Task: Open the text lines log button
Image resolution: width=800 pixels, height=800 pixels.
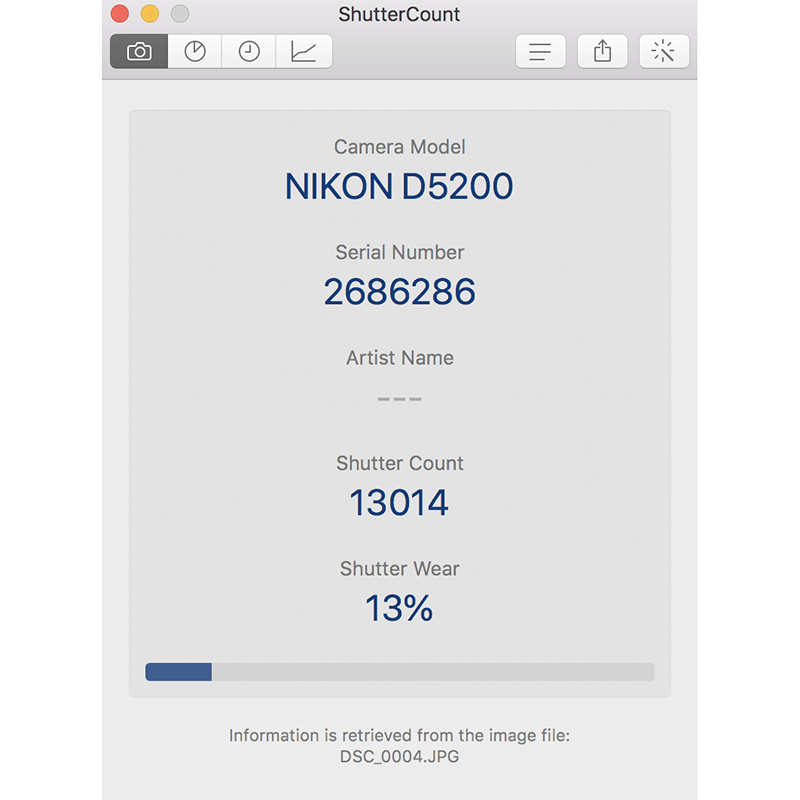Action: 540,51
